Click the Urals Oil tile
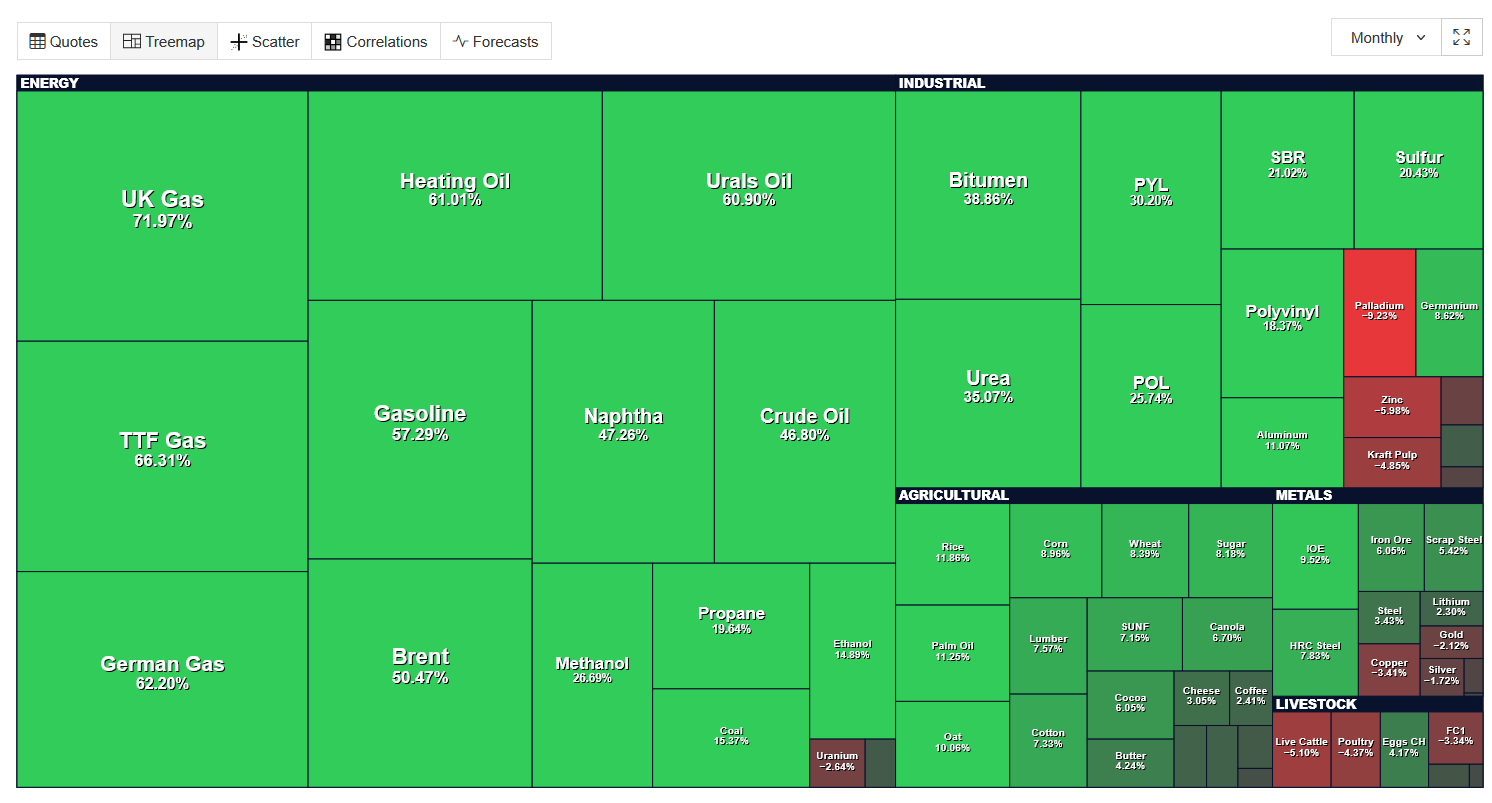This screenshot has width=1492, height=803. [x=749, y=195]
